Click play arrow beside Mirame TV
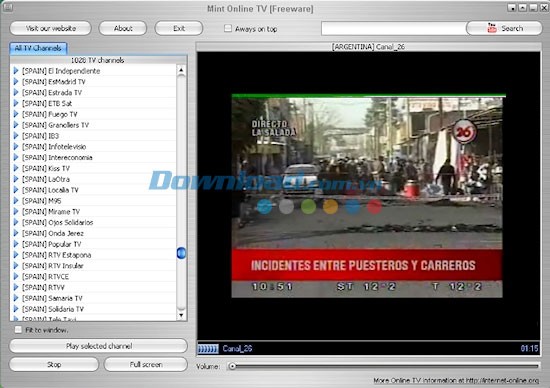Screen dimensions: 550x388 16,212
